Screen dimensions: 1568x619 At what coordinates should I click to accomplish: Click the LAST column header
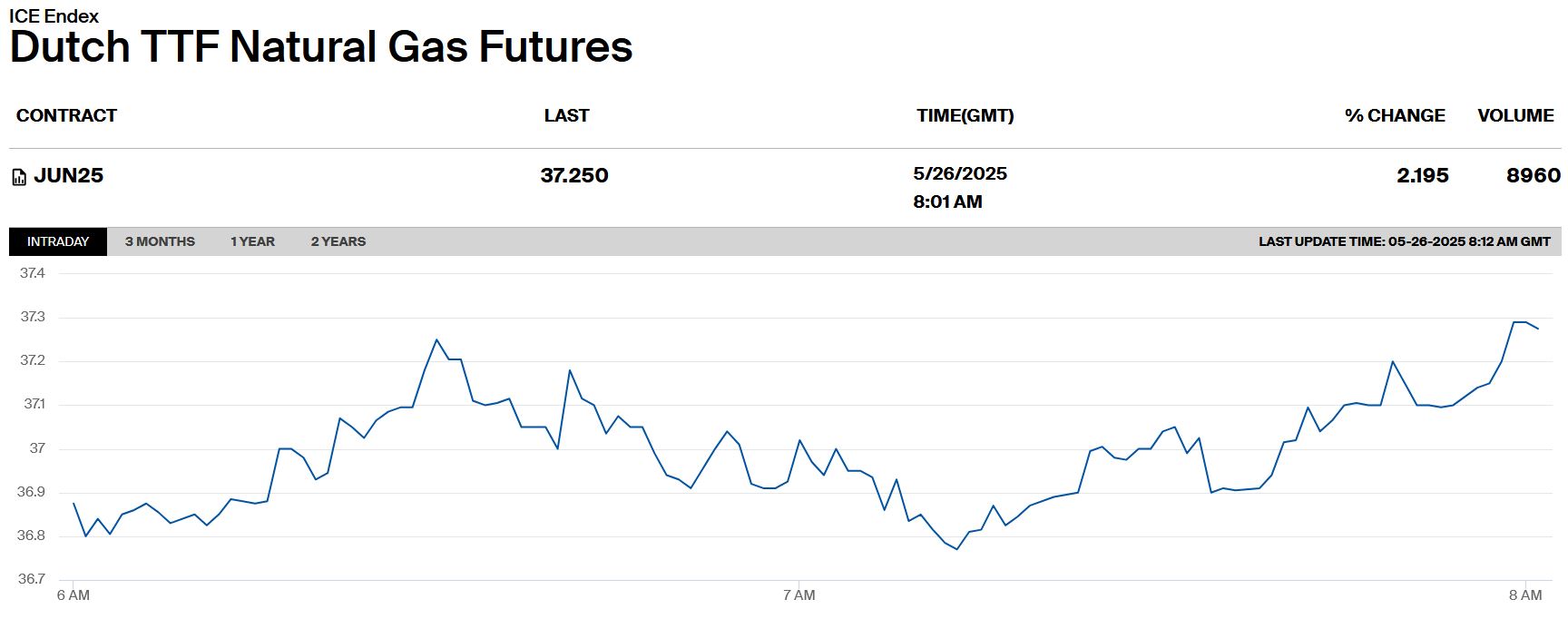(566, 115)
